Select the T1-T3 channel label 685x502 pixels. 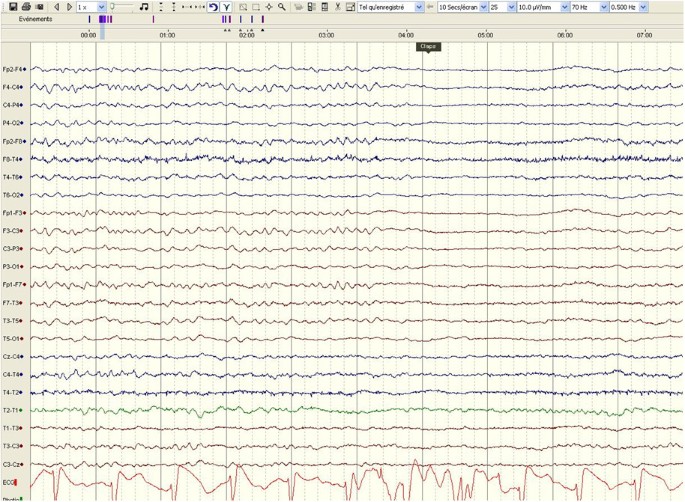click(x=13, y=428)
